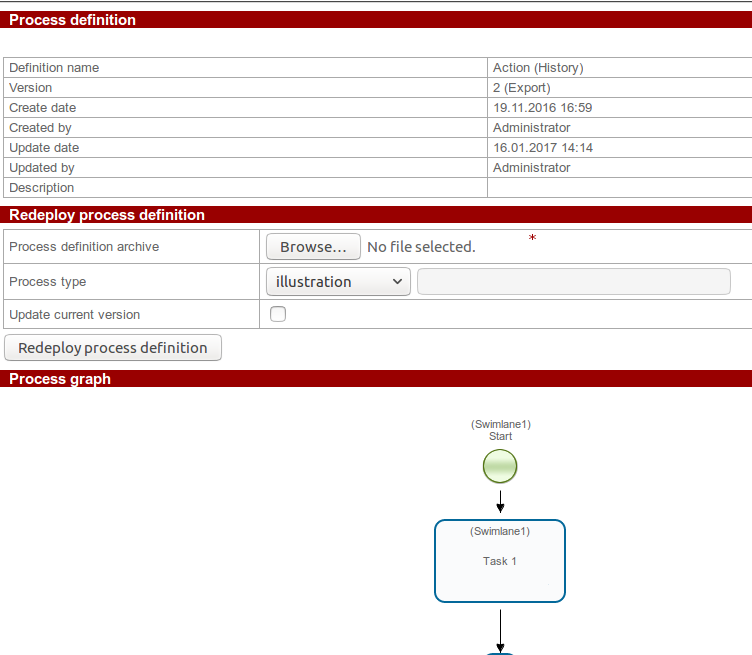Click the Created by Administrator value
This screenshot has height=655, width=752.
(x=532, y=128)
